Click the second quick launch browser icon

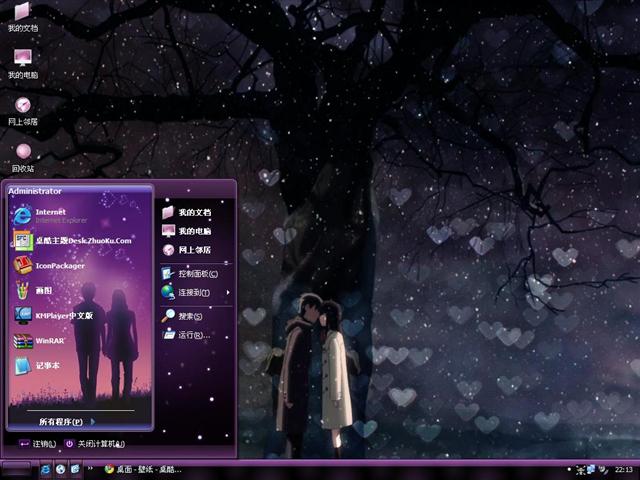[60, 469]
